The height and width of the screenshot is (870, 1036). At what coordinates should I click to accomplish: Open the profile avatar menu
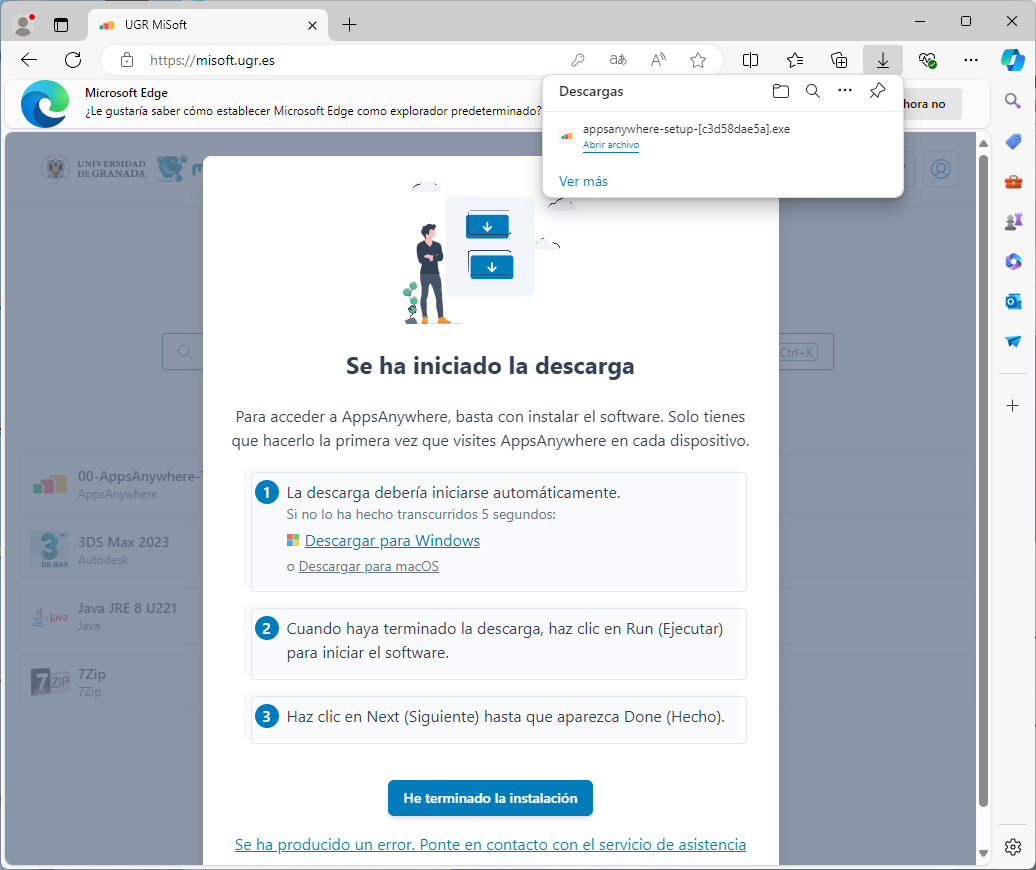(24, 25)
